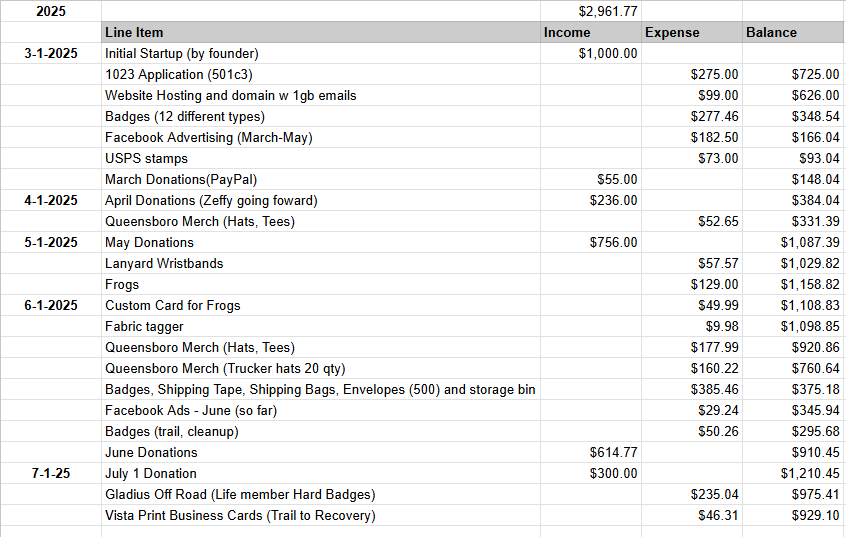The image size is (846, 537).
Task: Select the 4-1-2025 date cell
Action: click(x=51, y=201)
